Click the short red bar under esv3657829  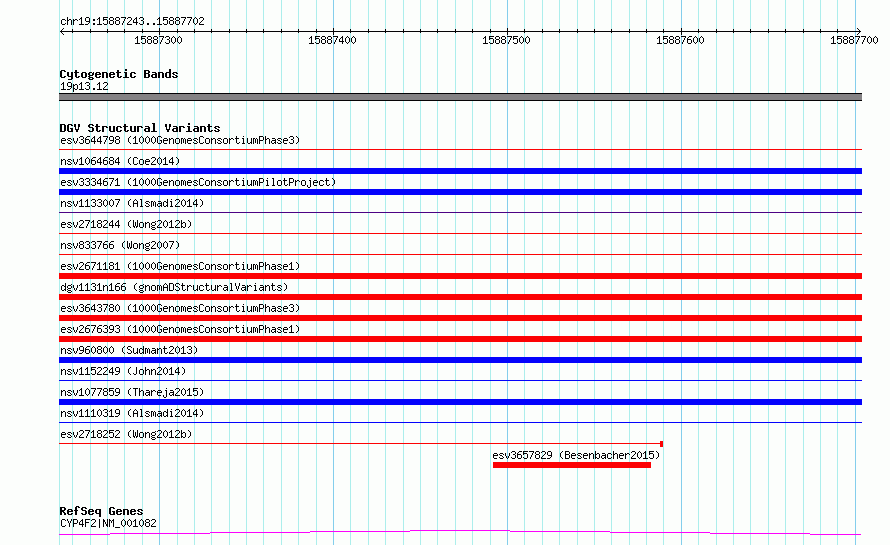(x=572, y=465)
